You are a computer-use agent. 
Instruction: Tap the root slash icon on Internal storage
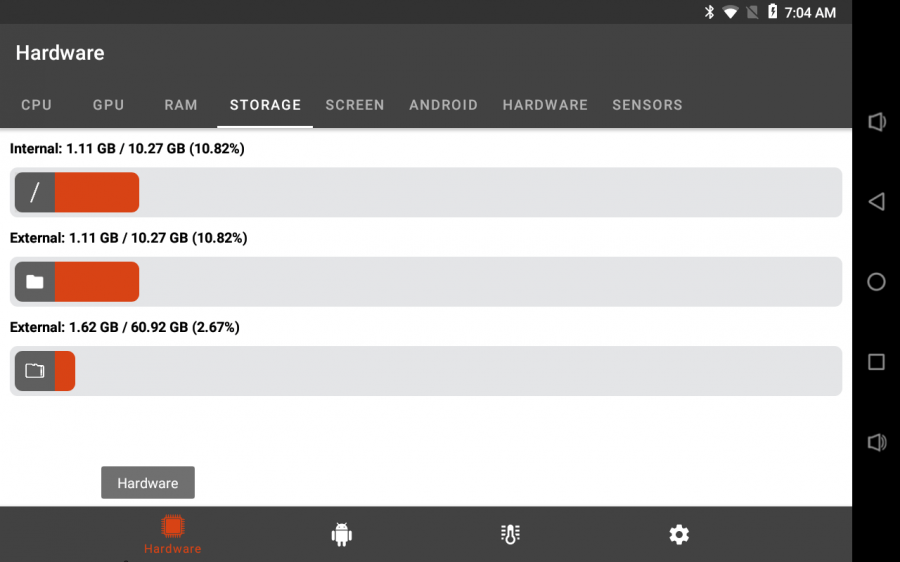pos(35,192)
